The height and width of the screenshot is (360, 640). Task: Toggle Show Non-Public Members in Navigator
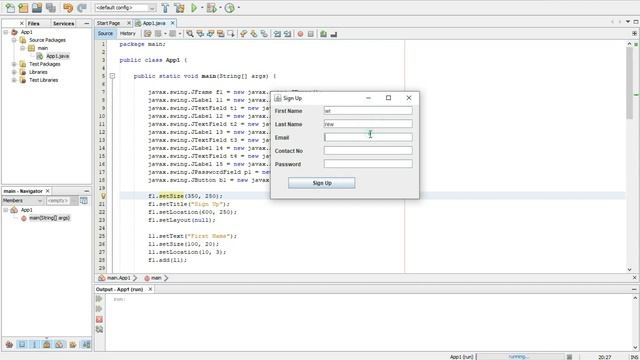[x=47, y=344]
